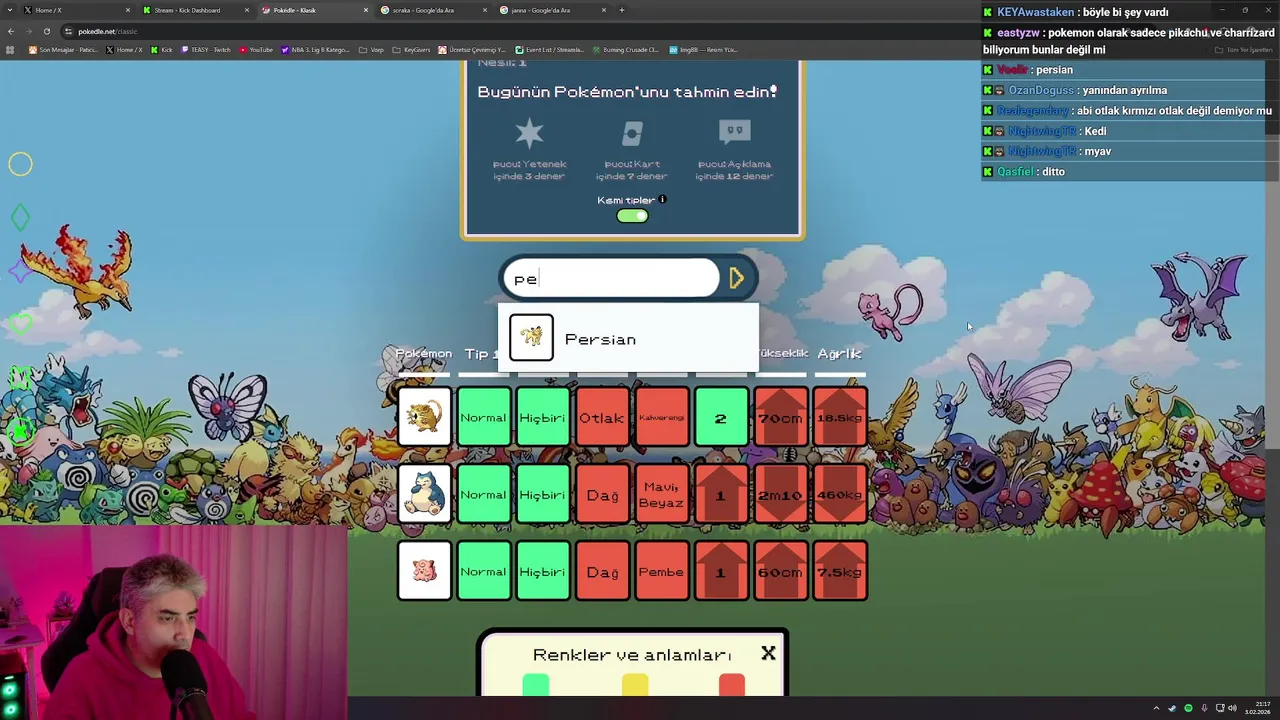Reload the Pokedle page
The height and width of the screenshot is (720, 1280).
46,31
